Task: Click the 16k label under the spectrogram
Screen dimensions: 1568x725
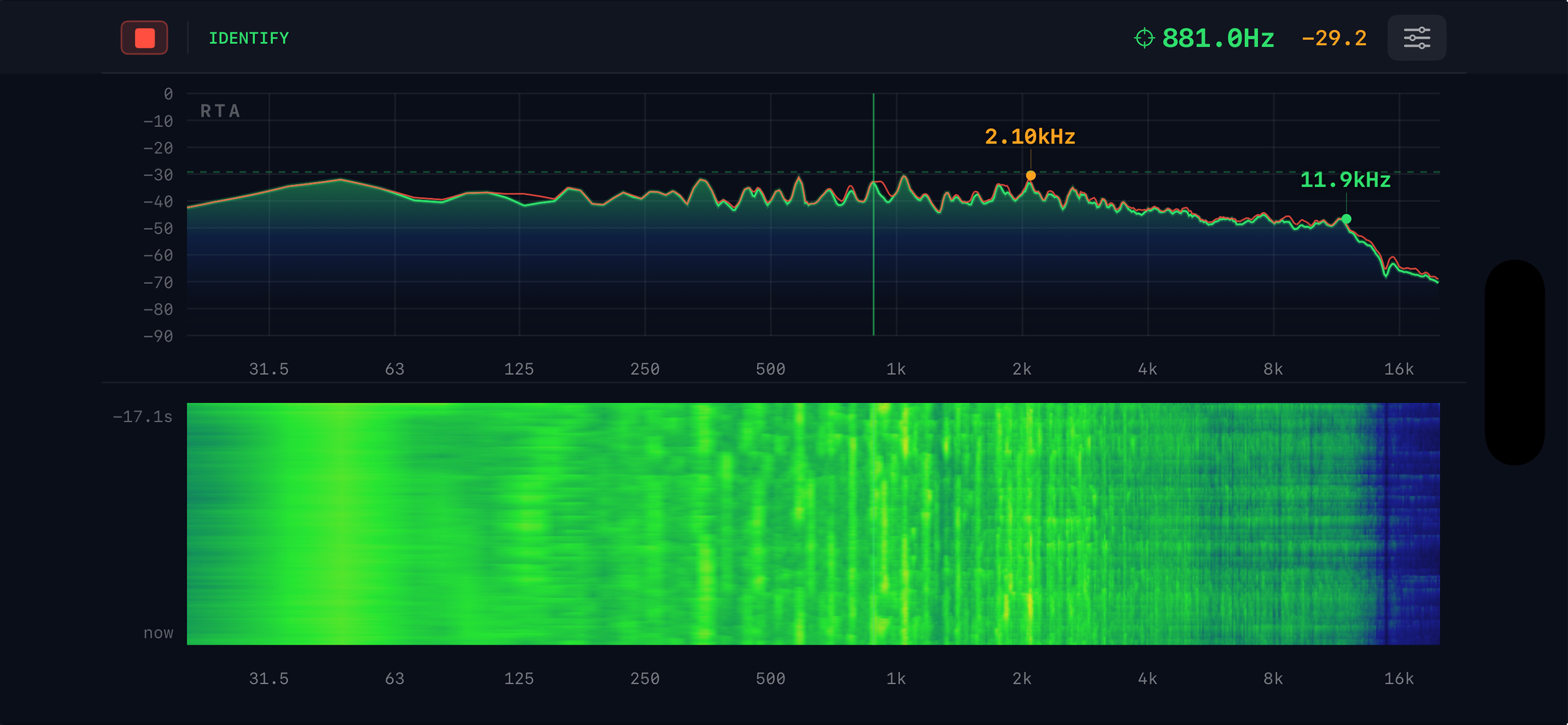Action: tap(1399, 679)
